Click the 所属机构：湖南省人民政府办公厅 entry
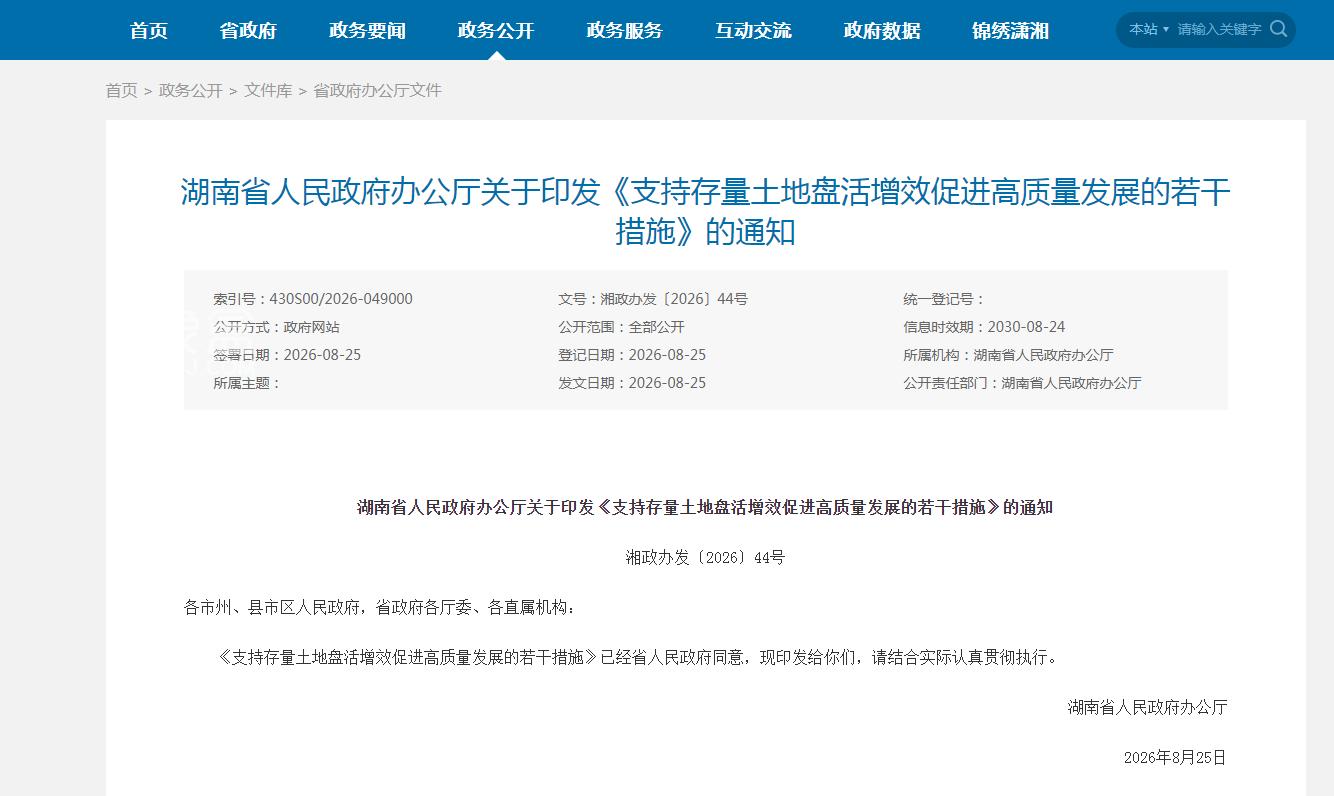 click(x=1008, y=355)
